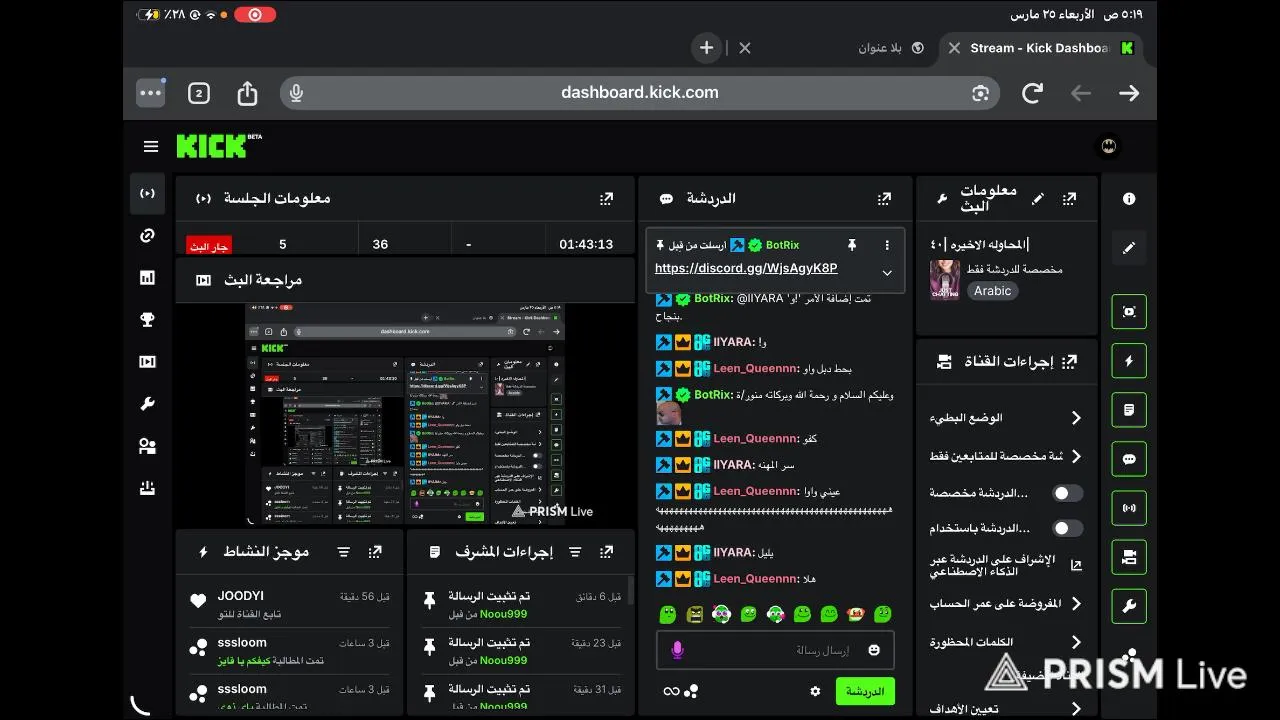Toggle the channel actions widget in the right rail
Viewport: 1280px width, 720px height.
point(1129,557)
